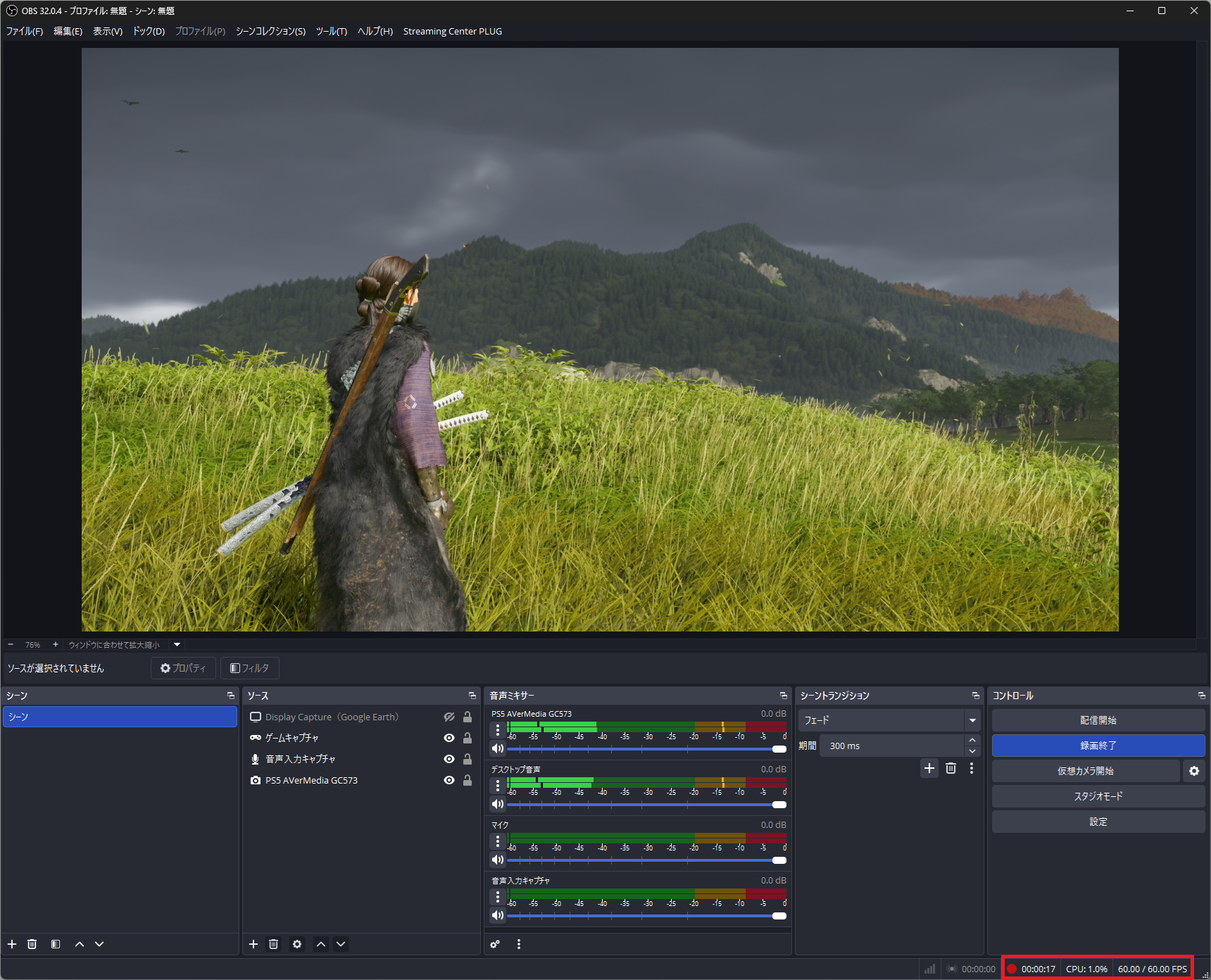
Task: Mute the マイク audio channel
Action: (x=498, y=860)
